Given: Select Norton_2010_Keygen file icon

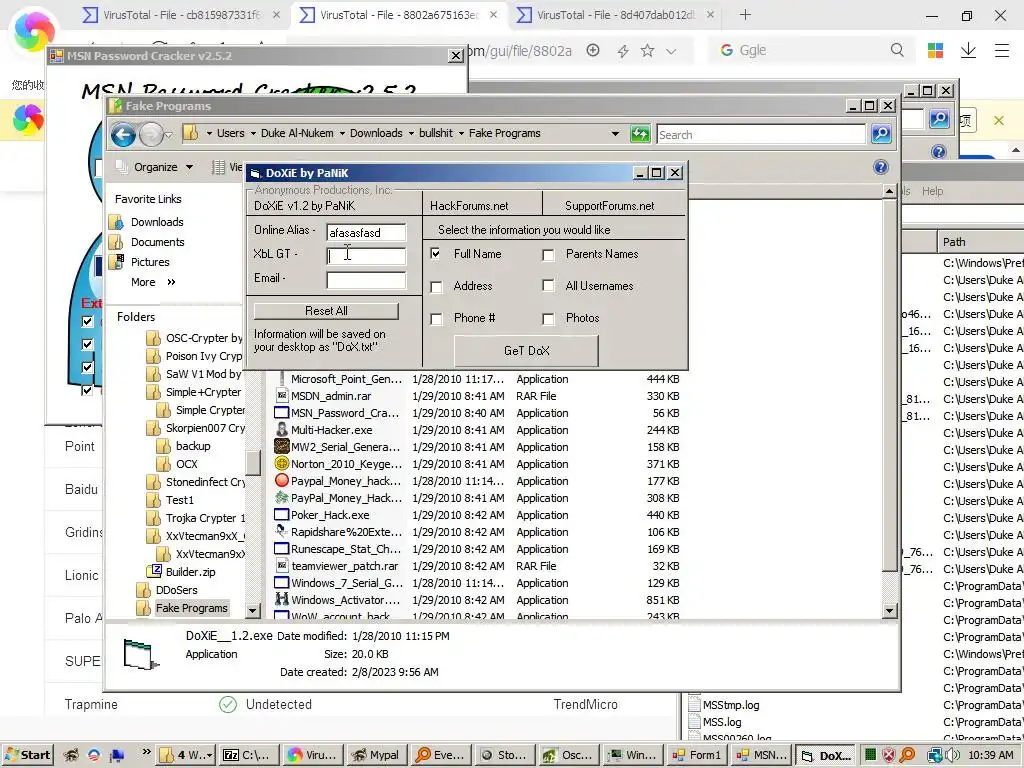Looking at the screenshot, I should tap(281, 464).
